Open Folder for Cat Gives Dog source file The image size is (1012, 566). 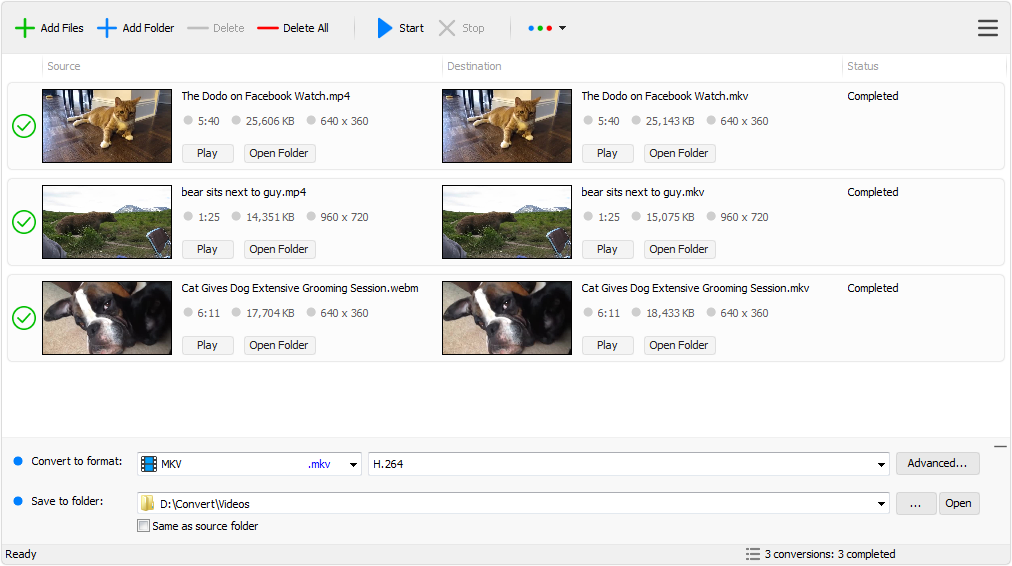coord(279,345)
